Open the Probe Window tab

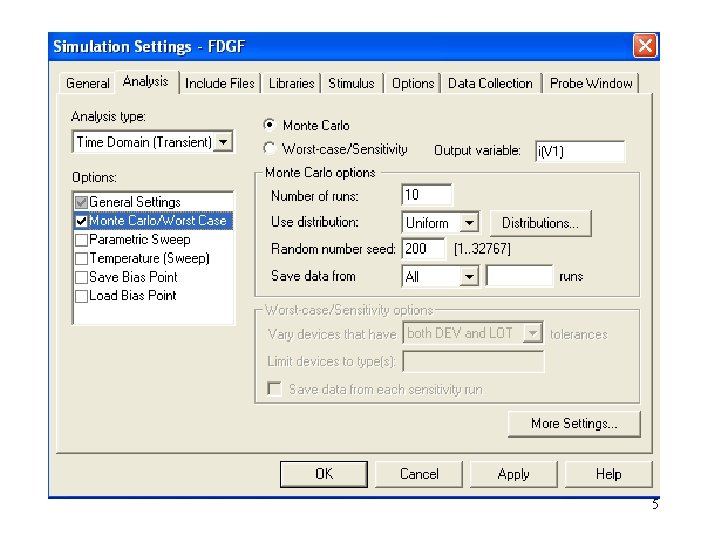tap(591, 83)
